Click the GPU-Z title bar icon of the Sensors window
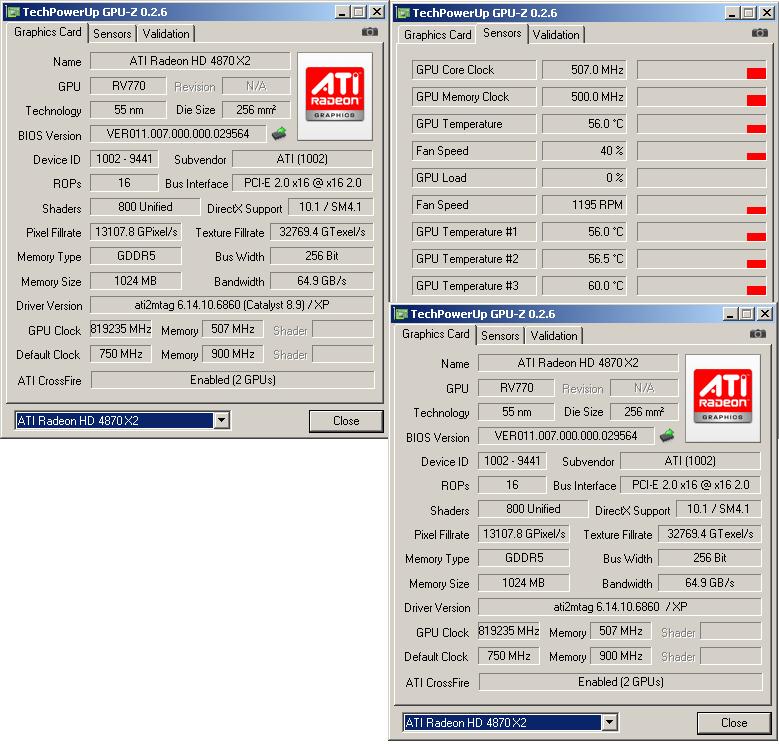 tap(403, 13)
